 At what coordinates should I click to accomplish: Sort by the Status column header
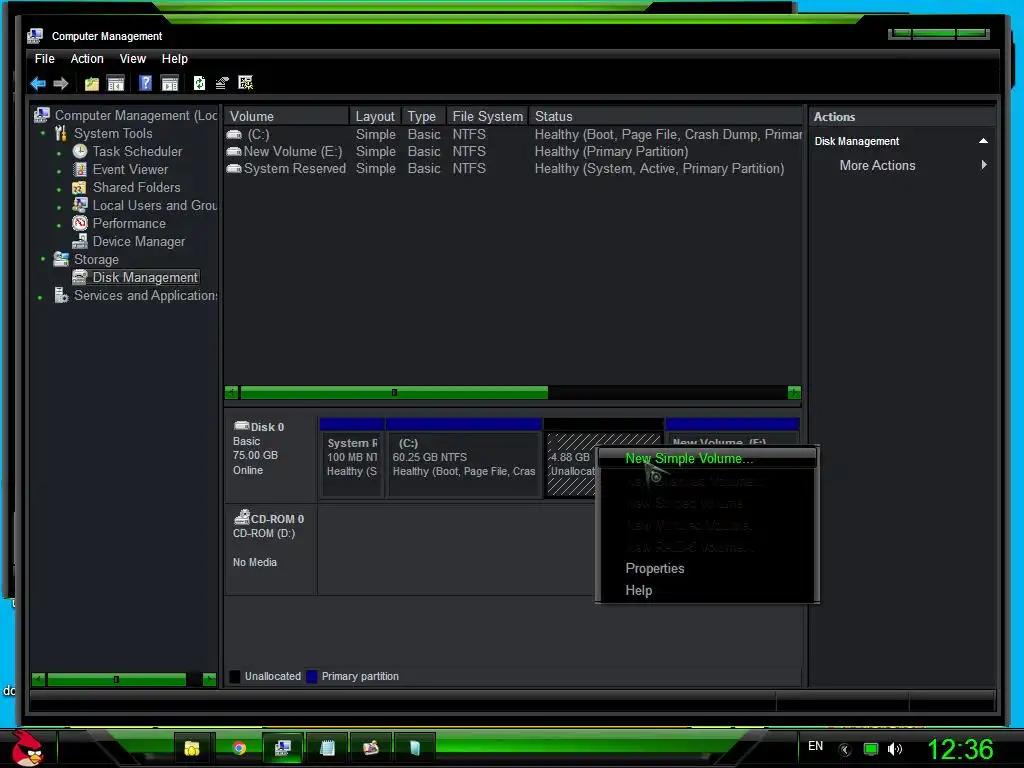pos(665,116)
